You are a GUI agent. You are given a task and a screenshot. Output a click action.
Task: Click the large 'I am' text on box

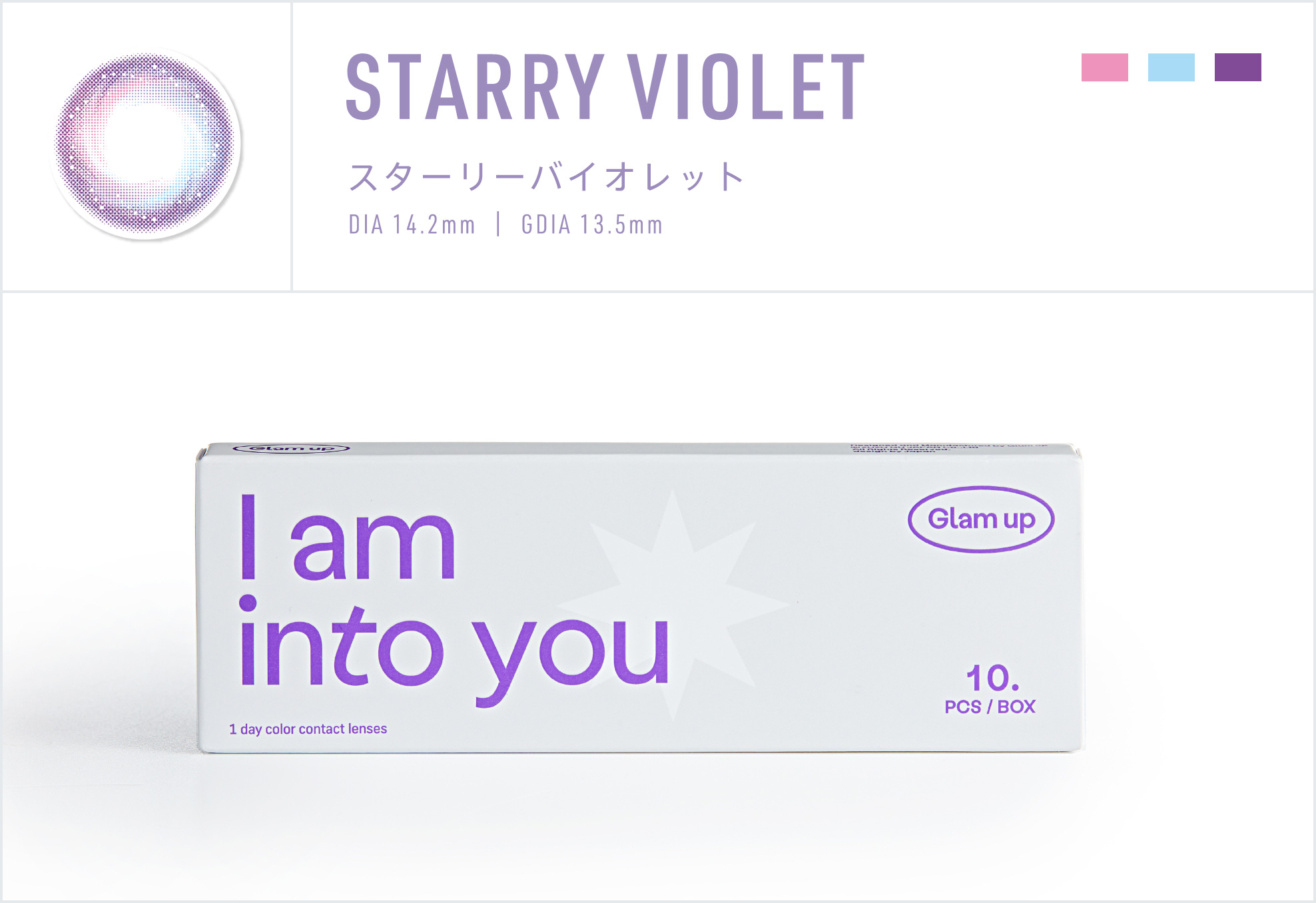tap(348, 539)
